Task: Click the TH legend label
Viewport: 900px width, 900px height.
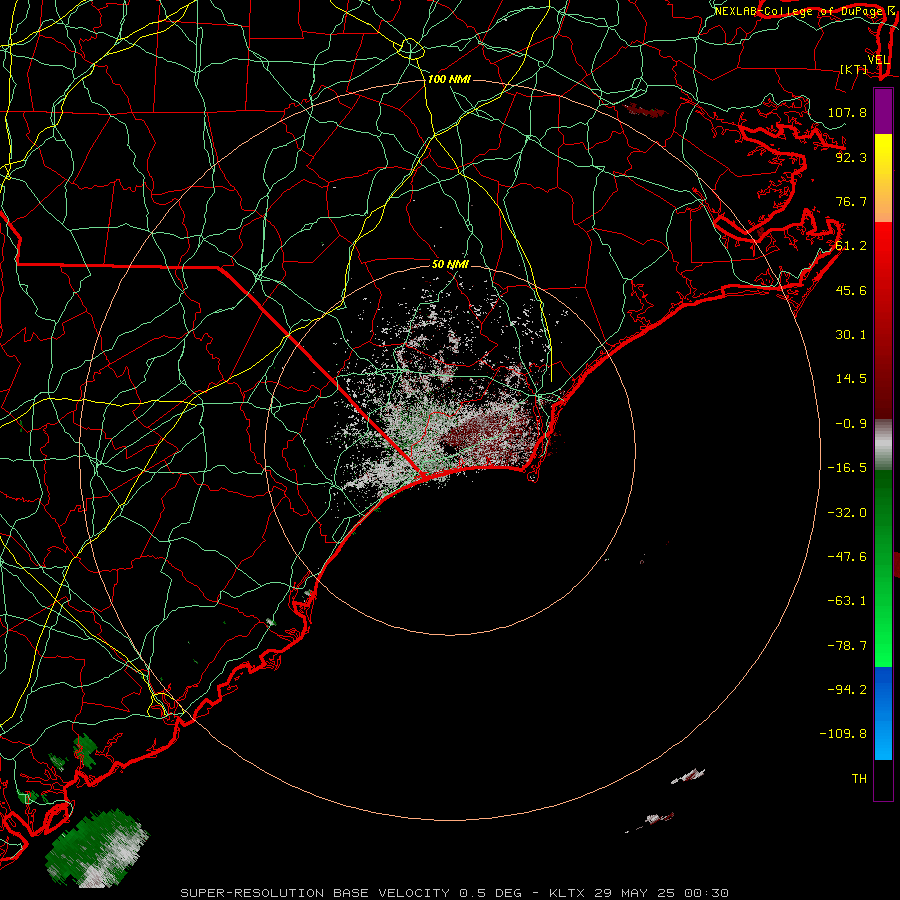Action: pos(859,779)
